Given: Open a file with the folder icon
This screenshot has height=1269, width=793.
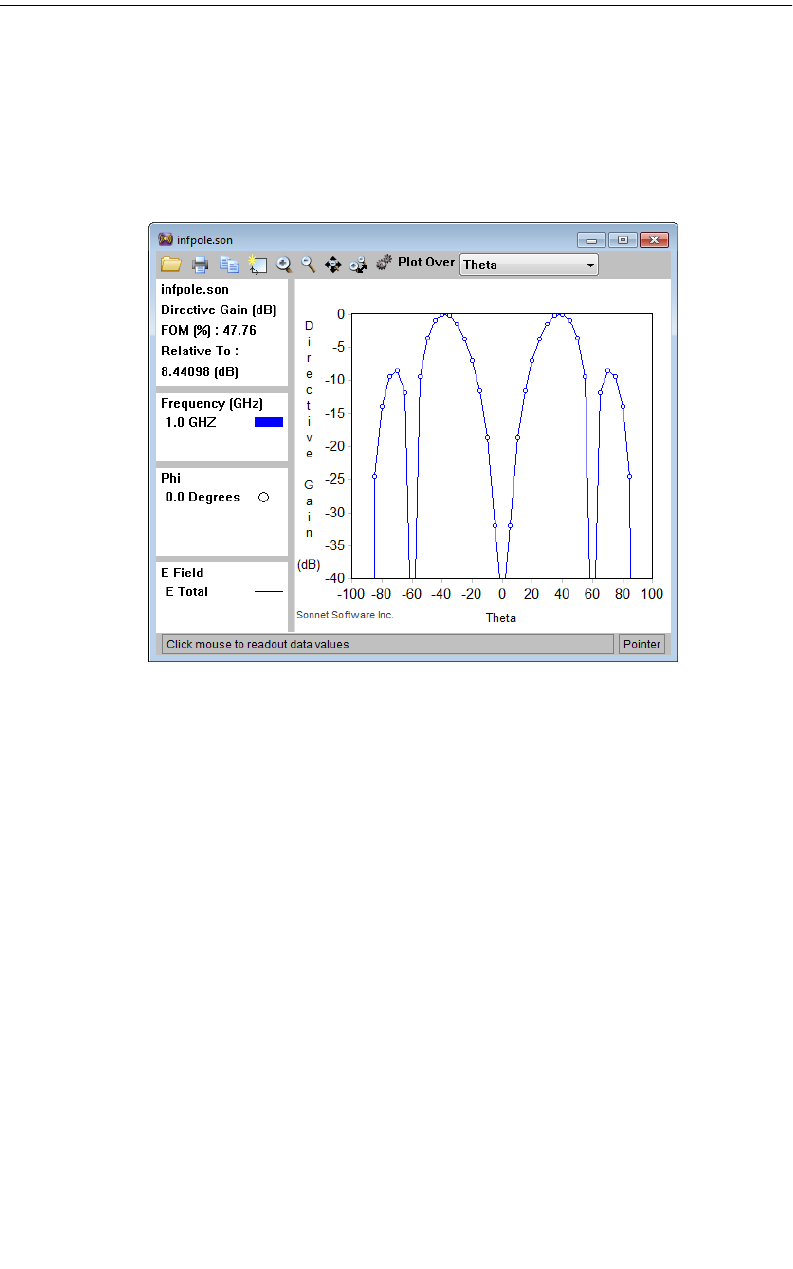Looking at the screenshot, I should pyautogui.click(x=171, y=265).
